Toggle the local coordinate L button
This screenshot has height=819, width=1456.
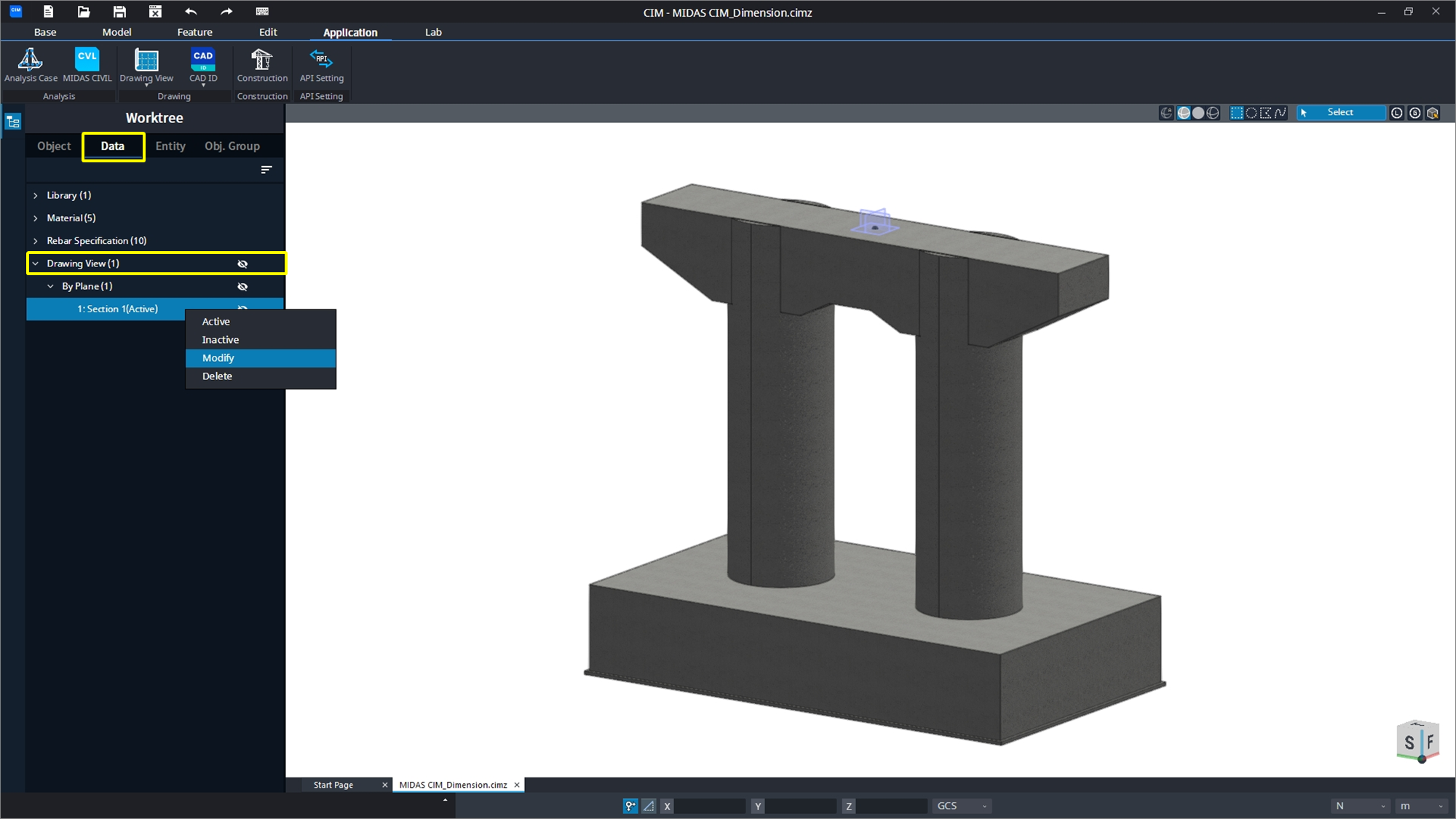coord(1396,113)
